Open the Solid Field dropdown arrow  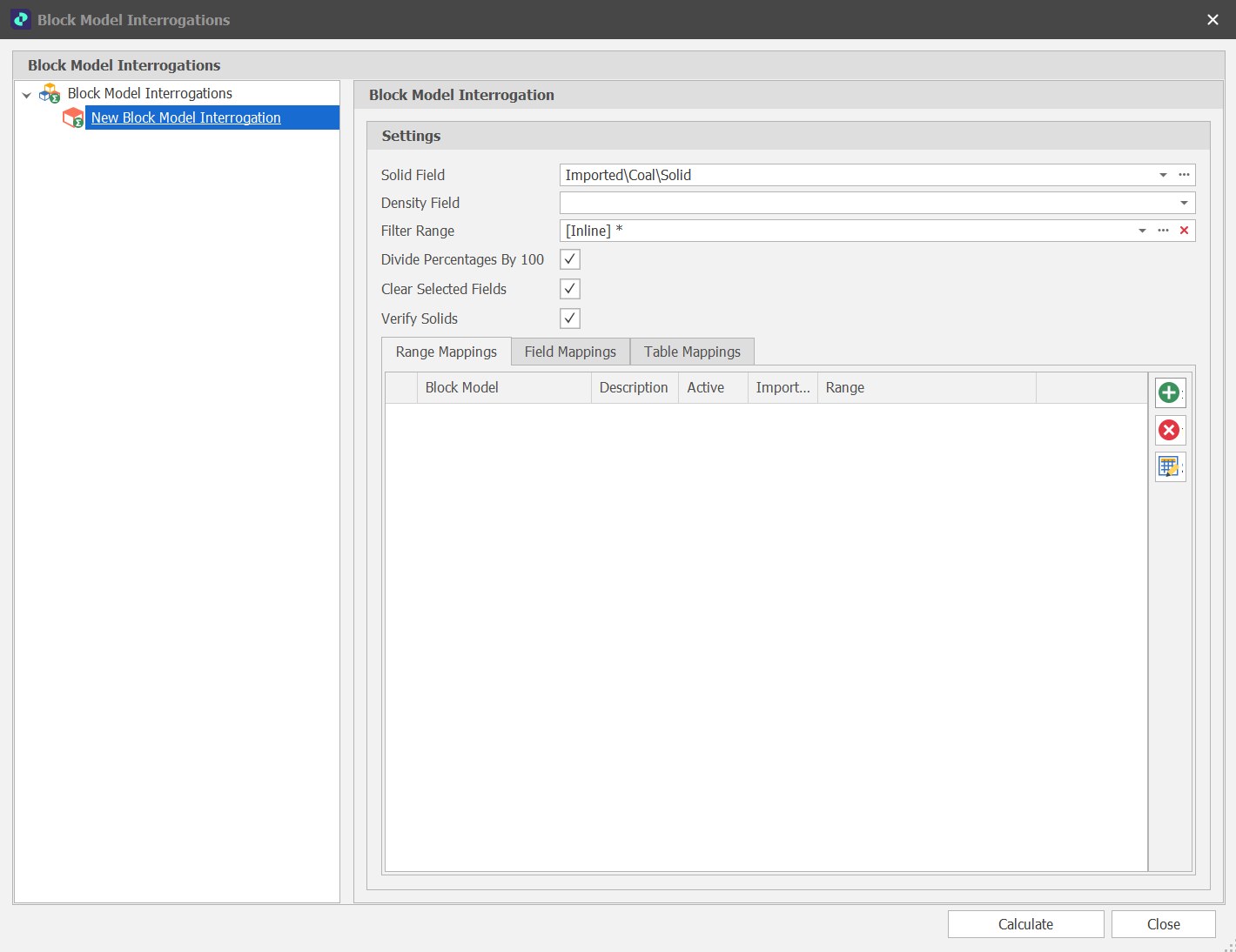(1163, 175)
